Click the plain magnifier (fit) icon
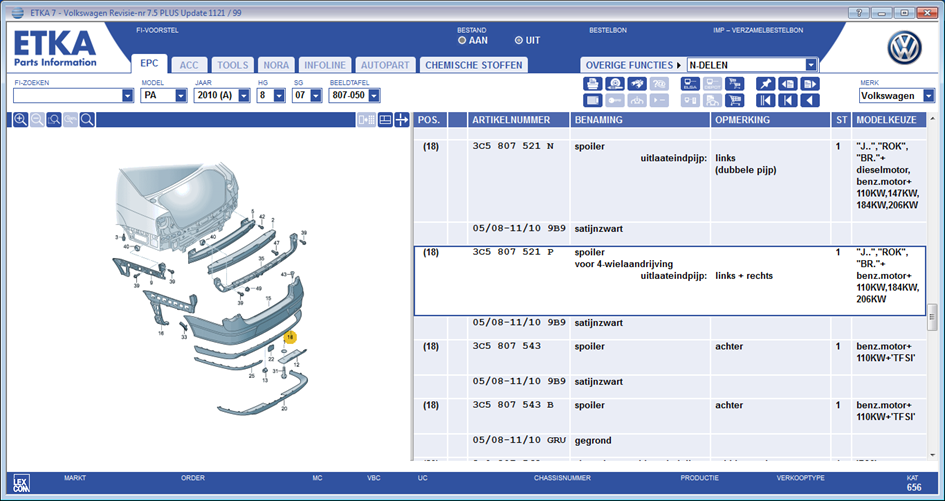The height and width of the screenshot is (501, 945). pos(87,120)
